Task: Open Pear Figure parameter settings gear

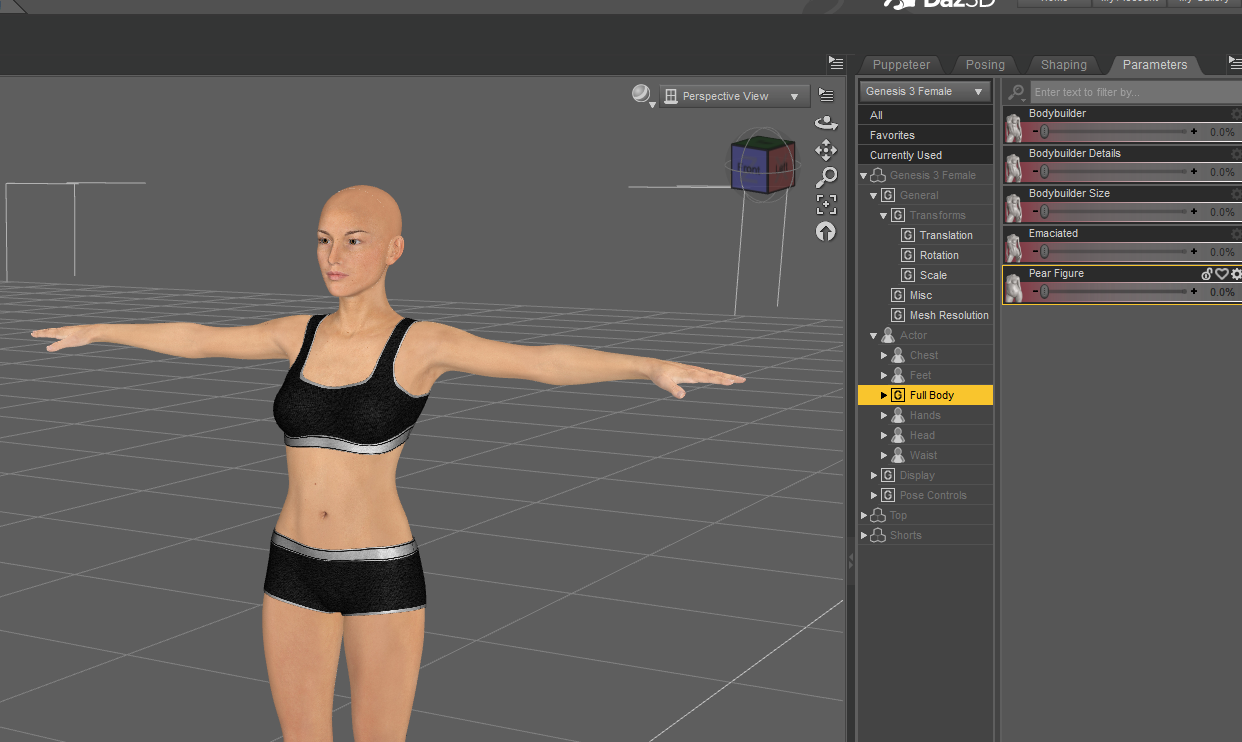Action: pos(1236,274)
